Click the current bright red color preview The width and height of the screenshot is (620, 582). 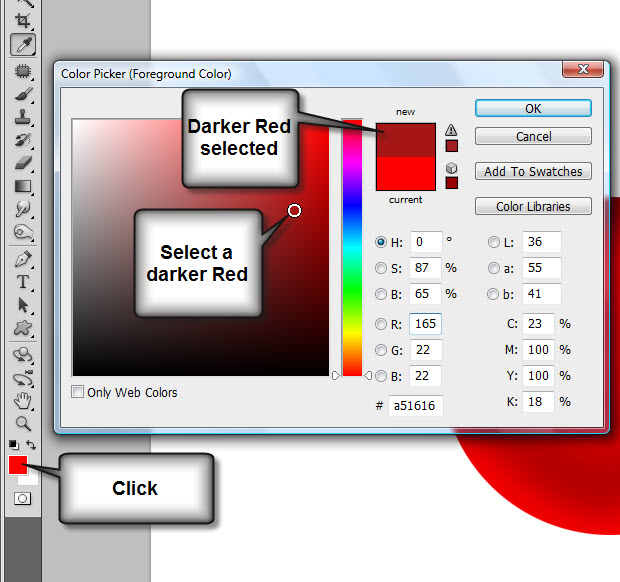point(406,174)
